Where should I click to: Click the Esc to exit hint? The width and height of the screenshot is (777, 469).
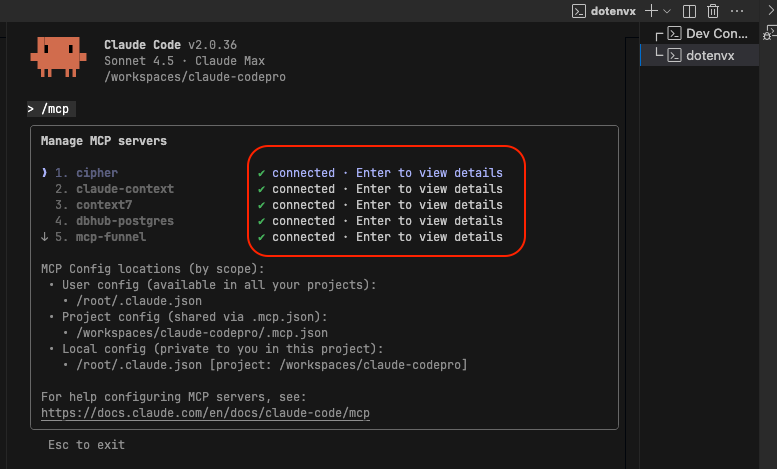coord(86,445)
